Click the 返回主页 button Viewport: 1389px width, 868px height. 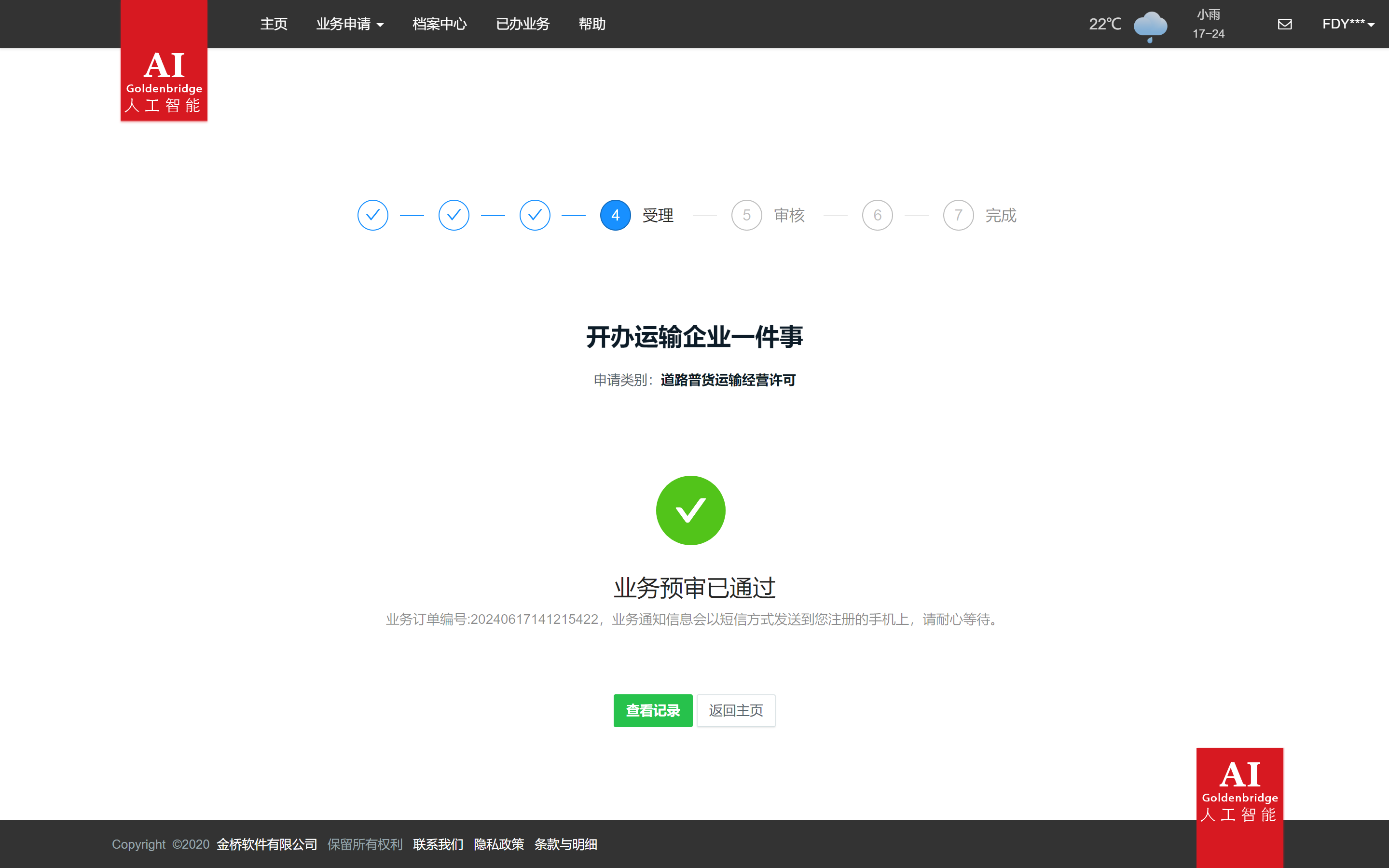[736, 710]
